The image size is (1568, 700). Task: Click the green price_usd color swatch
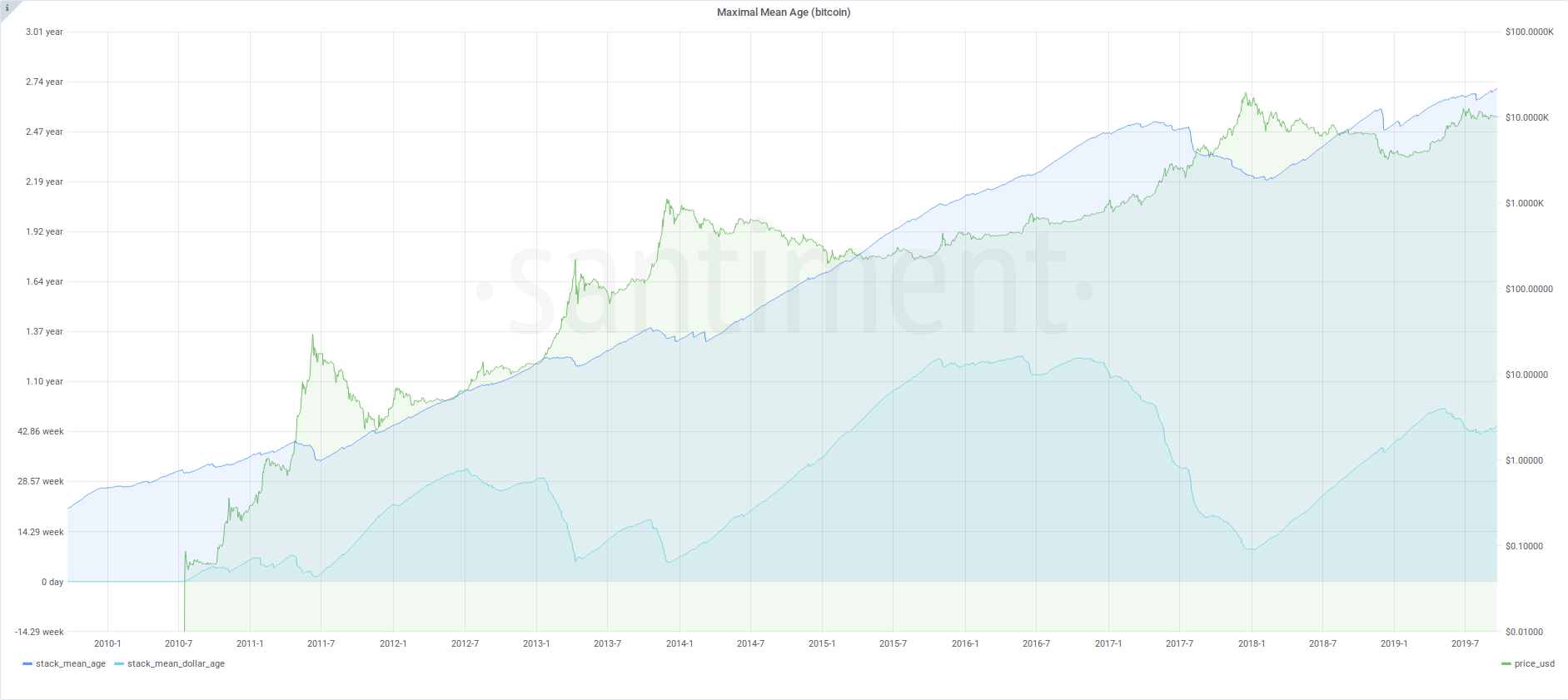pyautogui.click(x=1506, y=664)
